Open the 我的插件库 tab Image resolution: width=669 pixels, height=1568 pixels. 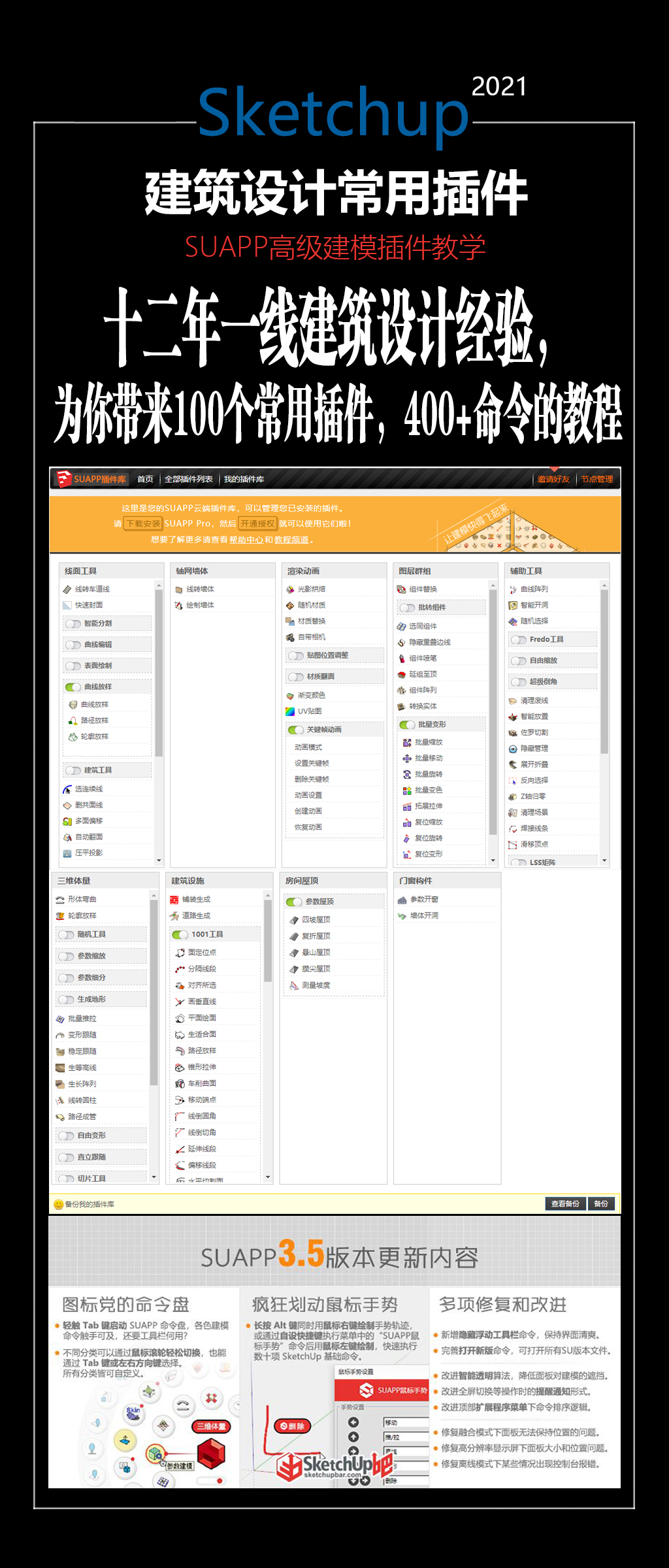click(x=244, y=480)
